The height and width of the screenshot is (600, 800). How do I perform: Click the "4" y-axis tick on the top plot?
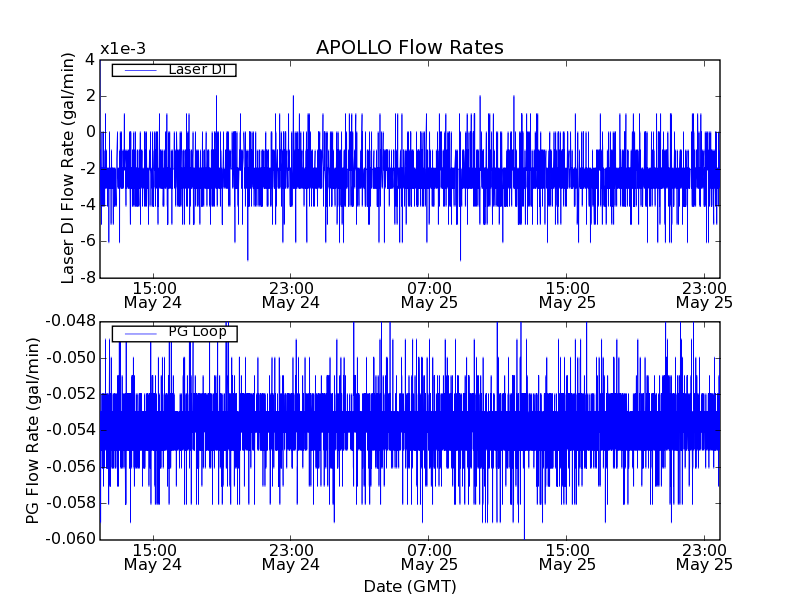click(90, 59)
